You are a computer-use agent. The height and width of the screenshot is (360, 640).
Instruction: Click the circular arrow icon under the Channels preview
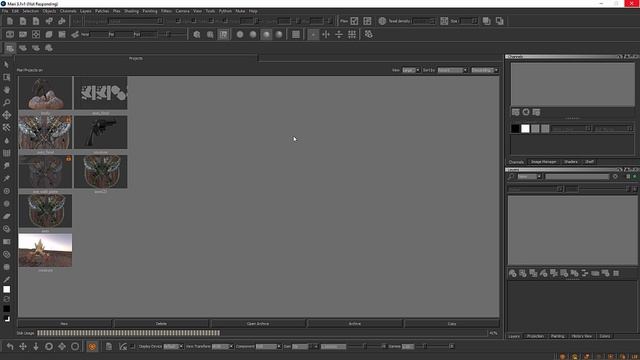point(526,112)
